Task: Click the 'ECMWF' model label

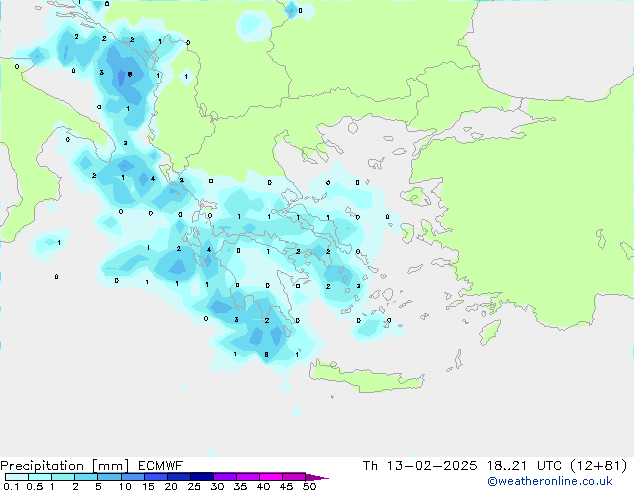Action: (x=161, y=466)
